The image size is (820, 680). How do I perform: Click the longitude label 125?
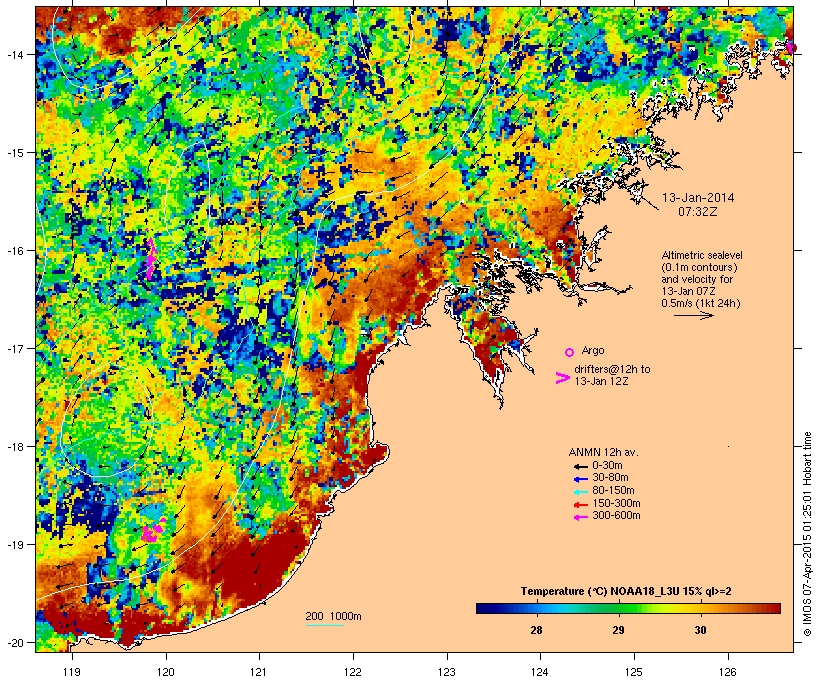634,672
